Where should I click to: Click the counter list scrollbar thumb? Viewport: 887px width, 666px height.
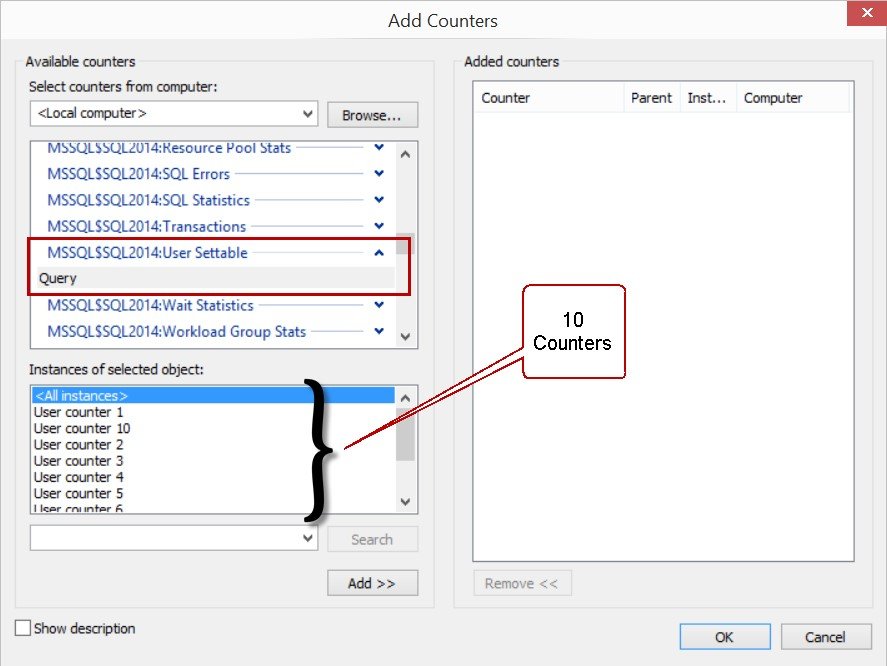[x=405, y=243]
